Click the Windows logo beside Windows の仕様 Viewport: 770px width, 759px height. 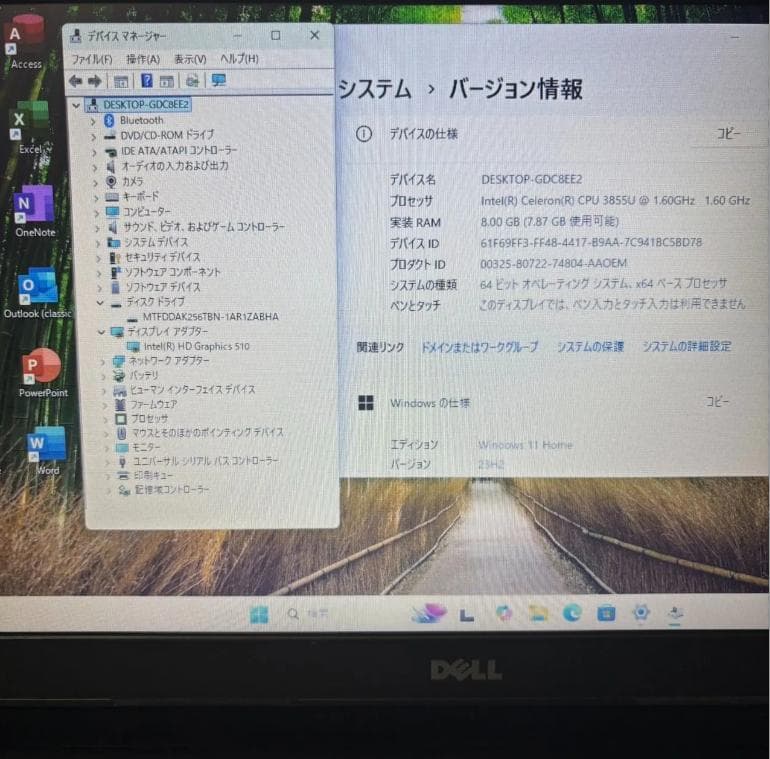[x=366, y=403]
